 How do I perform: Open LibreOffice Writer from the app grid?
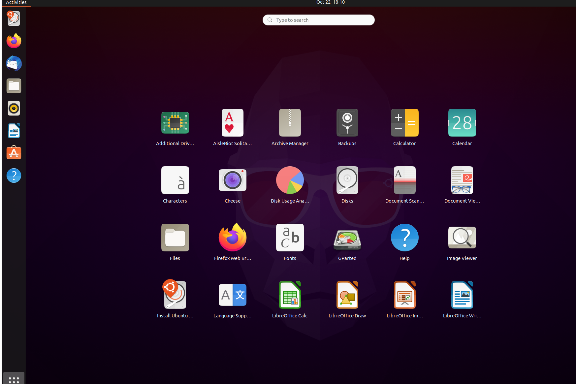pos(462,295)
